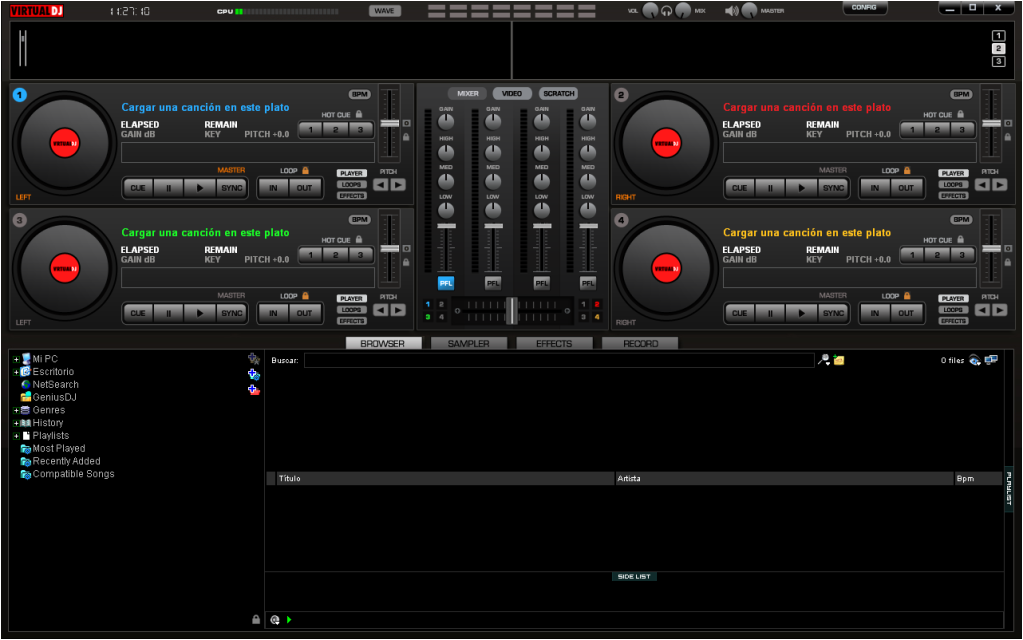
Task: Assign deck 3 to right crossfader side
Action: (583, 317)
